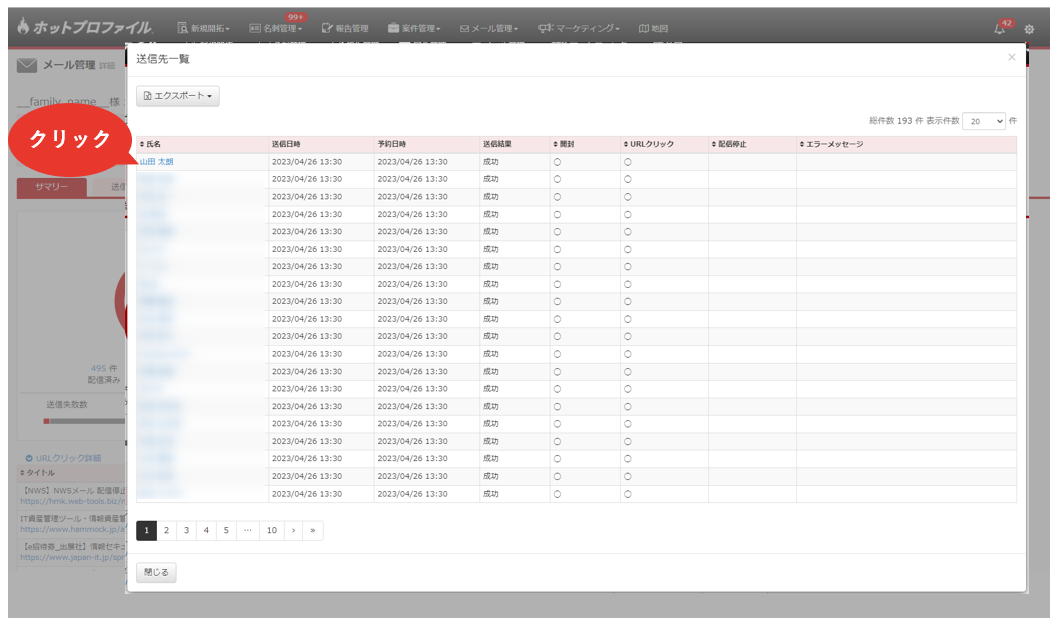The image size is (1050, 619).
Task: Click the ホットプロファイル flame logo
Action: (84, 27)
